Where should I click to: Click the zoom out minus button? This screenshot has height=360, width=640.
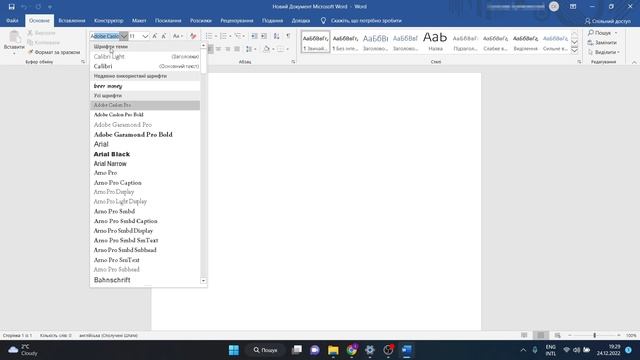coord(570,335)
